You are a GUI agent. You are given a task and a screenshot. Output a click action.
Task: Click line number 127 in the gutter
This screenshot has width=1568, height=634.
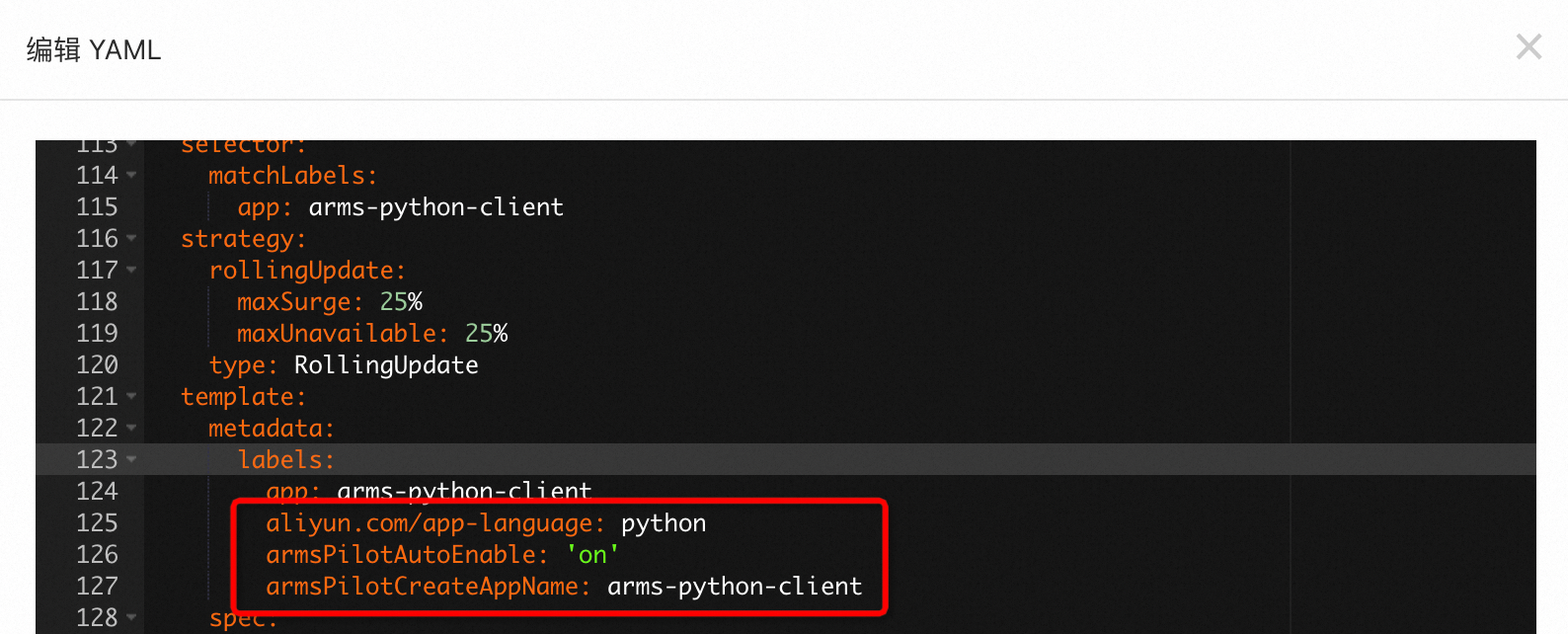click(97, 587)
